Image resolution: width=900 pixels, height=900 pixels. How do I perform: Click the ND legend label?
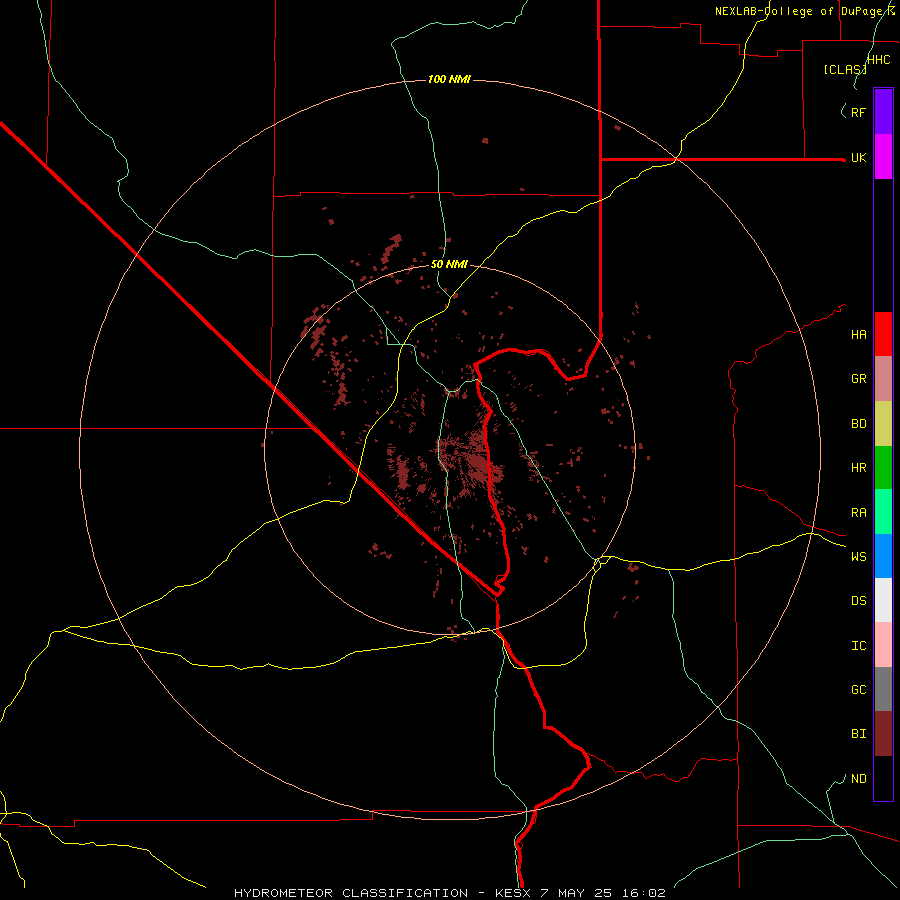(x=858, y=779)
